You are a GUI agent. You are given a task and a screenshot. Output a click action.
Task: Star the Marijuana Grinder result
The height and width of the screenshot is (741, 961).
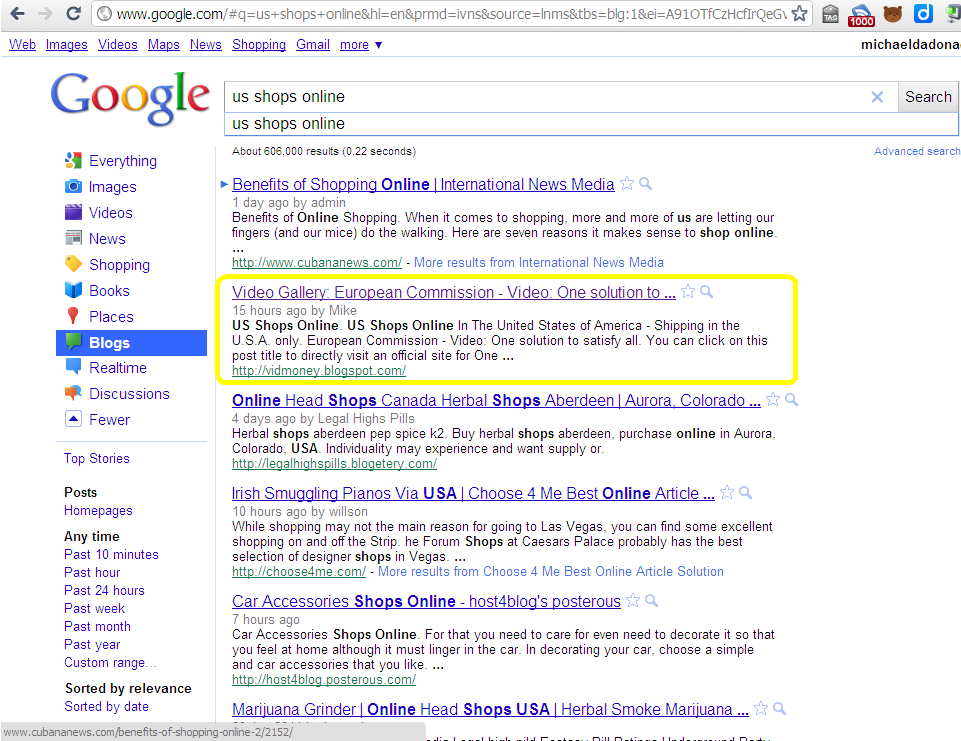[x=761, y=709]
